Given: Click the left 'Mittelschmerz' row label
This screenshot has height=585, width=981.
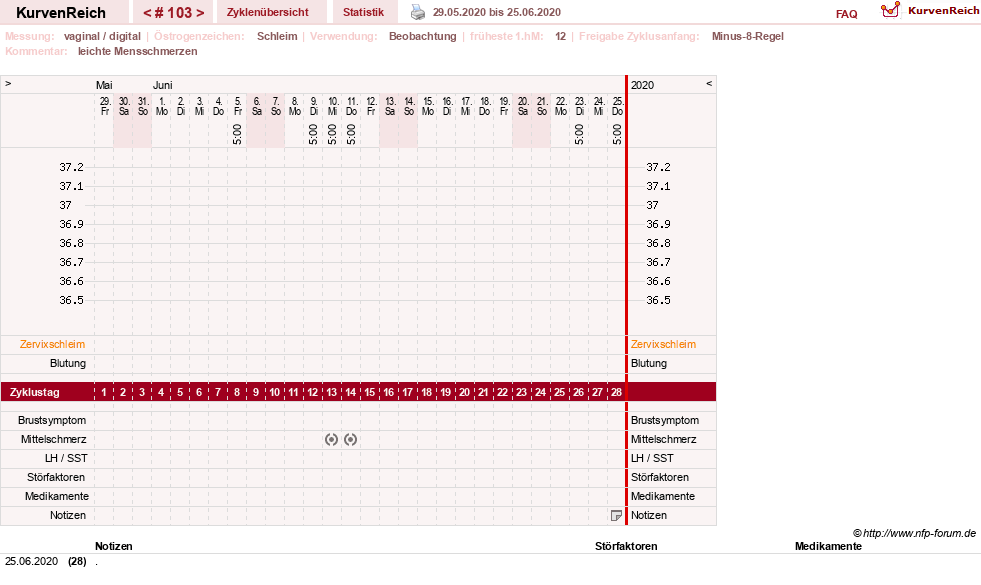Looking at the screenshot, I should [x=54, y=439].
